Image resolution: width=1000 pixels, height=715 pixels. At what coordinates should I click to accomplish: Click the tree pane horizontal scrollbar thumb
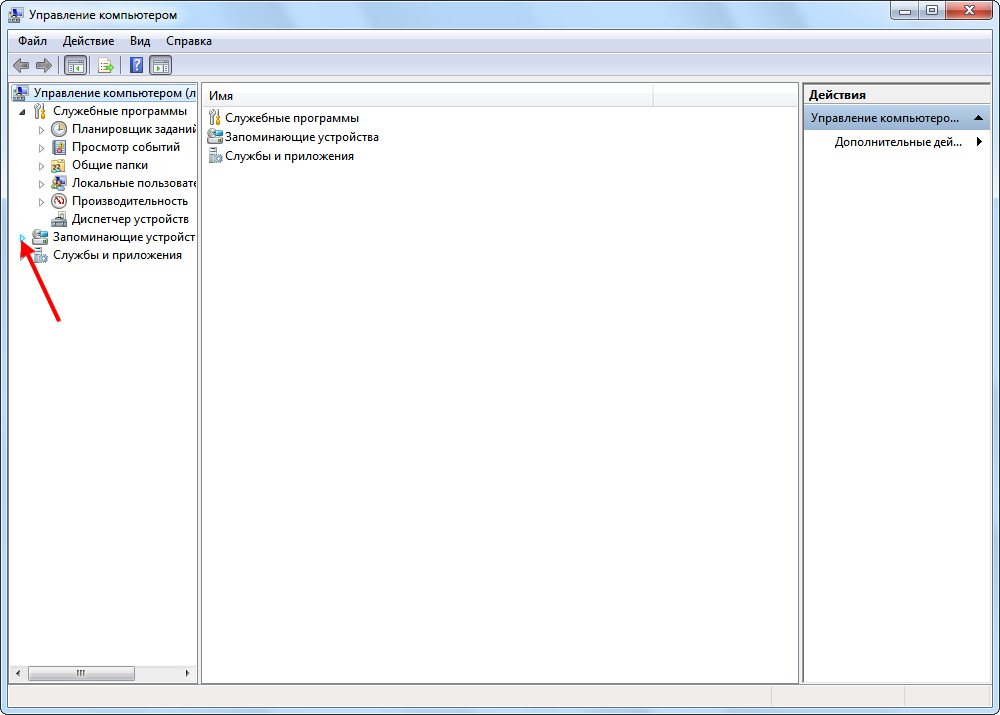(x=81, y=673)
